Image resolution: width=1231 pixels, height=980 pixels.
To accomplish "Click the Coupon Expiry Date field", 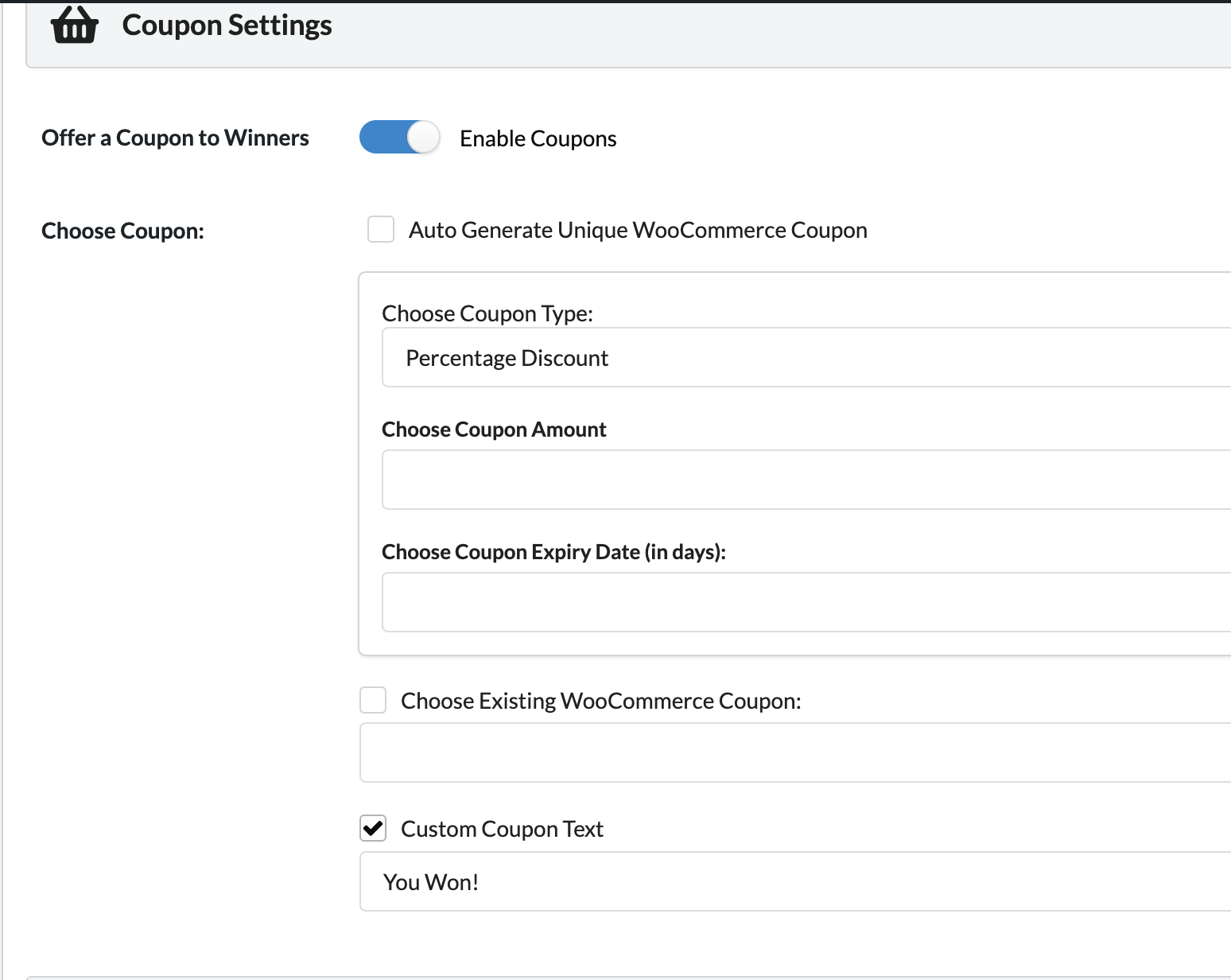I will point(806,602).
